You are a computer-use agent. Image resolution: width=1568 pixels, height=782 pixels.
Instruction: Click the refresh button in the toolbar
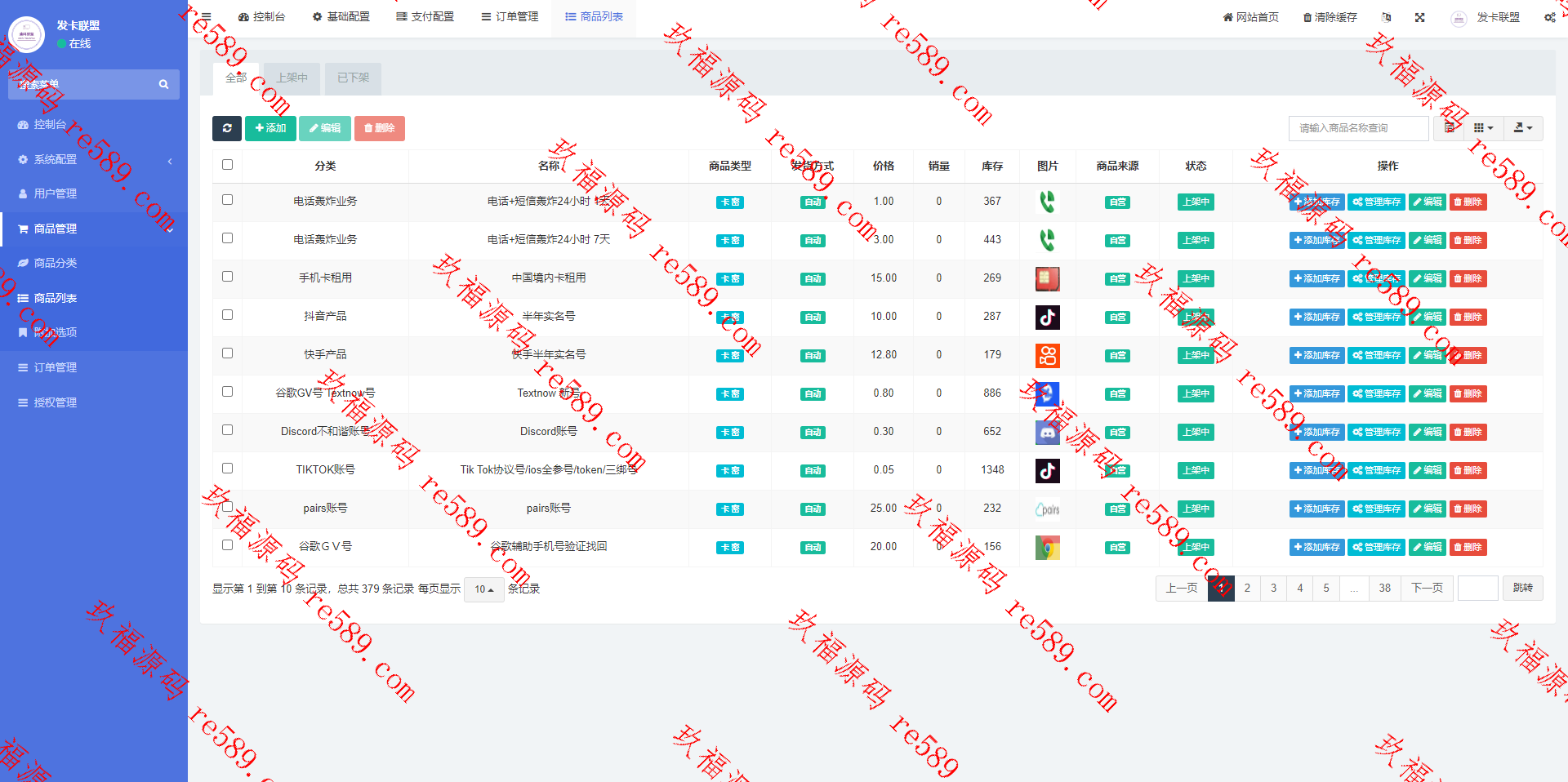pos(227,128)
